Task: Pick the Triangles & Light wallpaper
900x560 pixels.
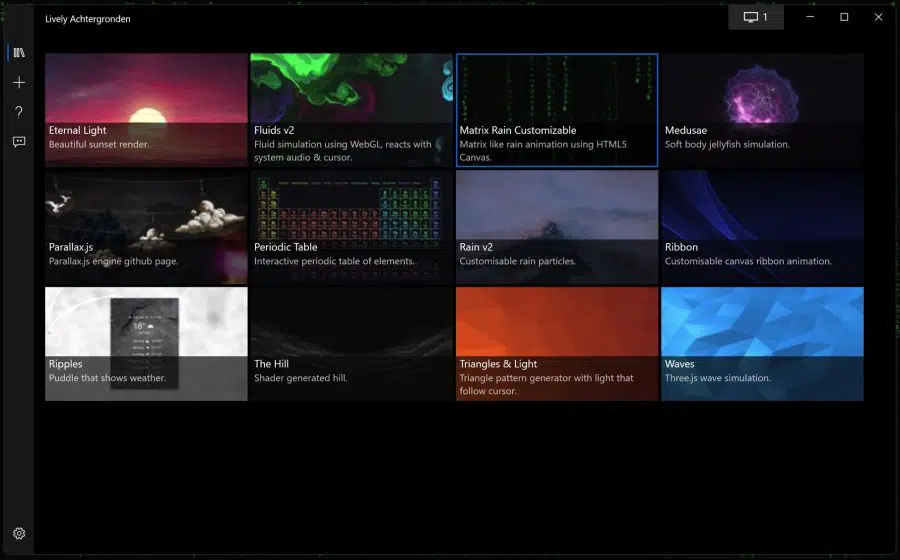Action: [x=557, y=344]
